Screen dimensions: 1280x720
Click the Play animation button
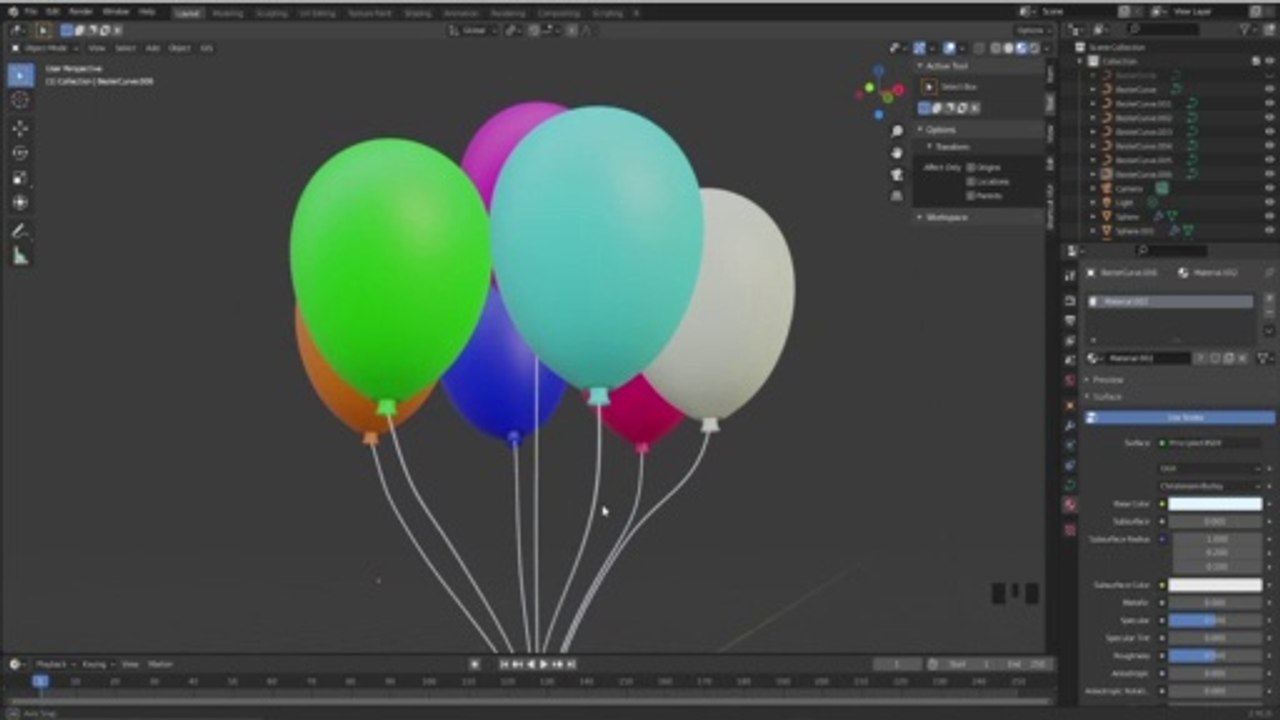545,664
